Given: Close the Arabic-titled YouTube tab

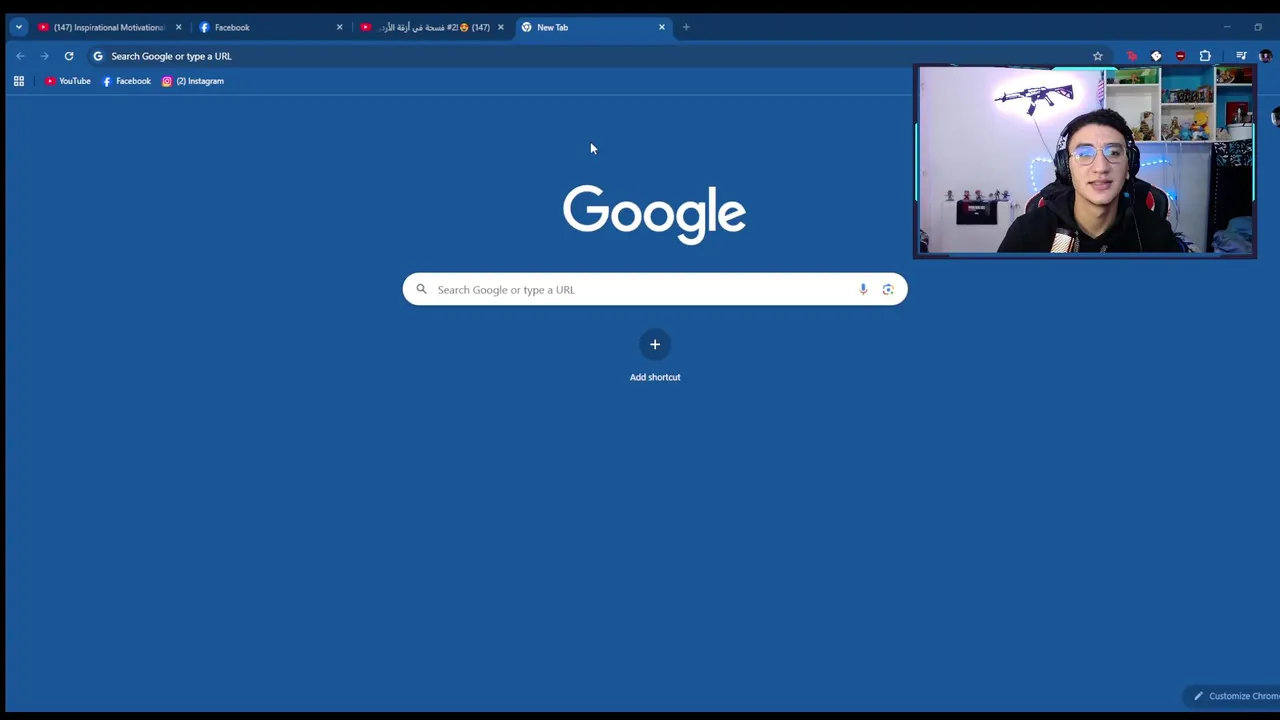Looking at the screenshot, I should pos(500,27).
